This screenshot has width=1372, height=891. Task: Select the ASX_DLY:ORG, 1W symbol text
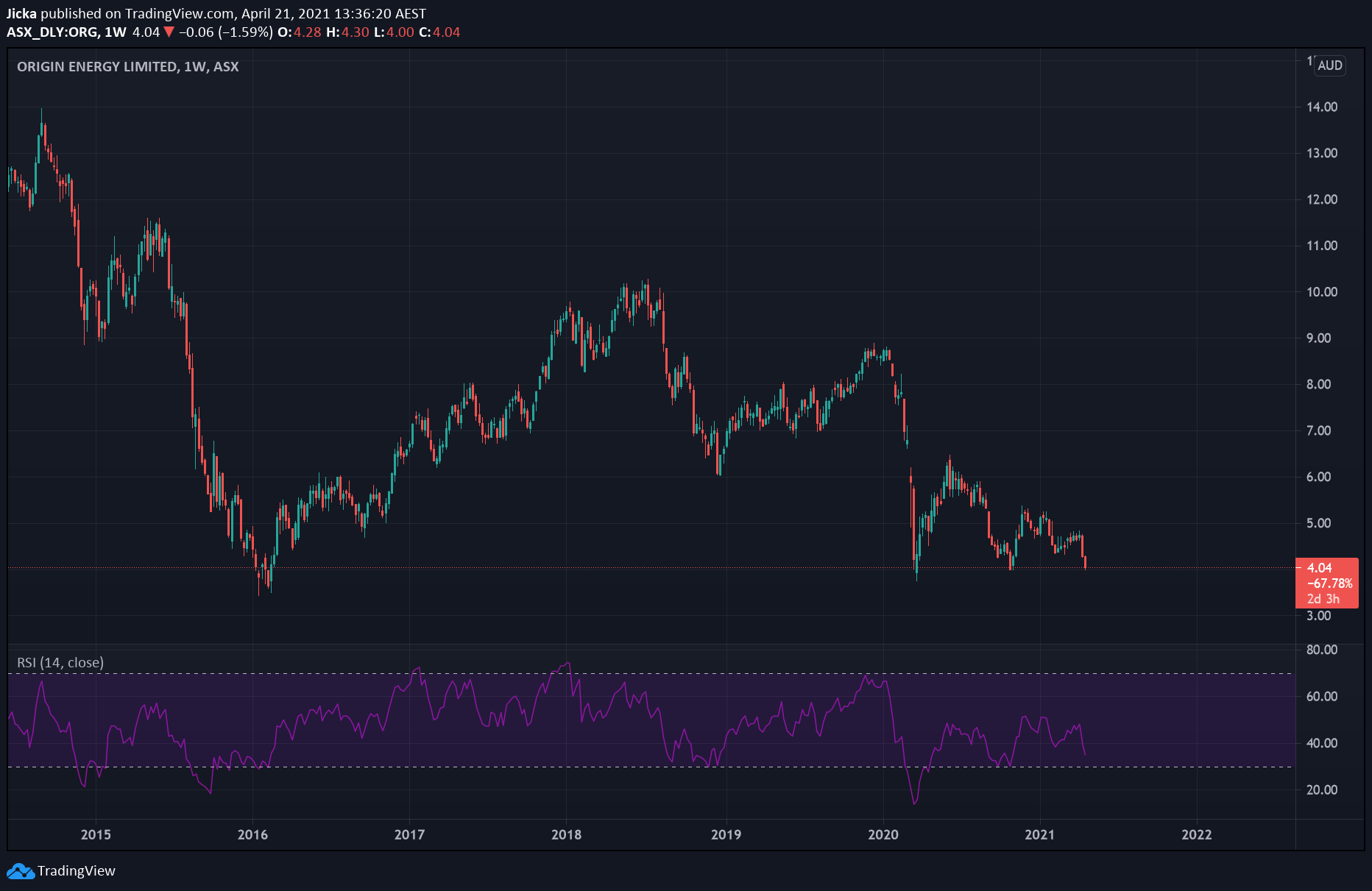pos(66,32)
